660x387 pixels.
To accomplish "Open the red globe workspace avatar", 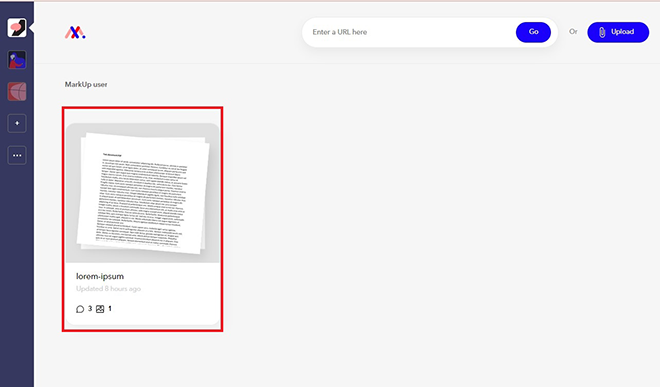I will pyautogui.click(x=17, y=91).
